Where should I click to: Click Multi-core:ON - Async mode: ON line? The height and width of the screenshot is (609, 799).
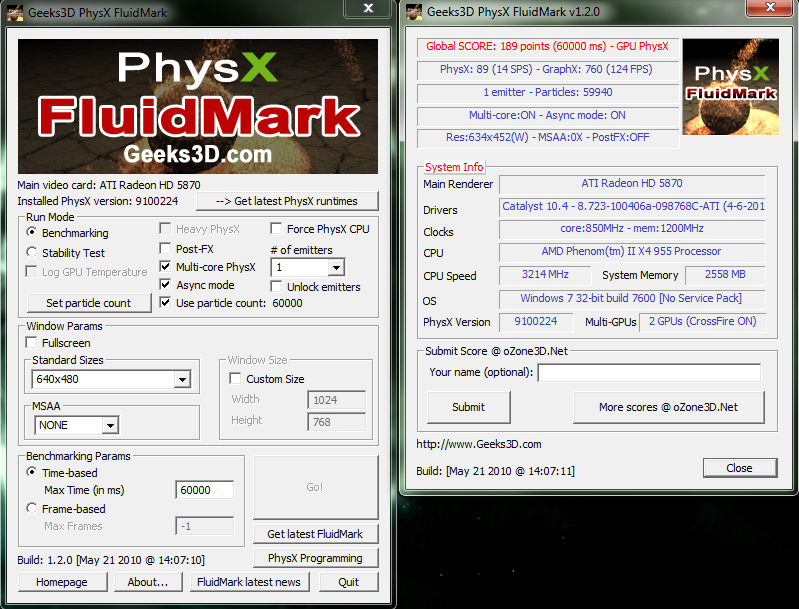point(547,115)
